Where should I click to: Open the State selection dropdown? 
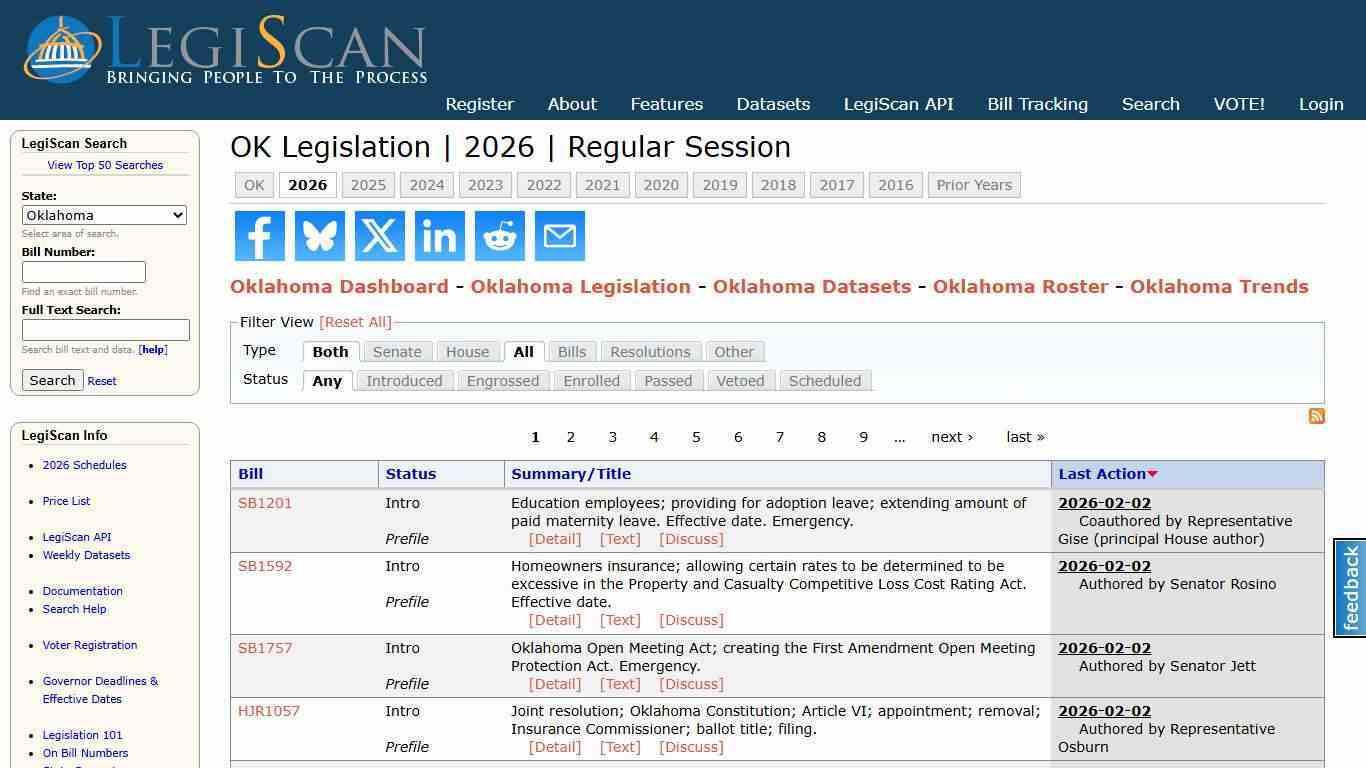(x=104, y=215)
